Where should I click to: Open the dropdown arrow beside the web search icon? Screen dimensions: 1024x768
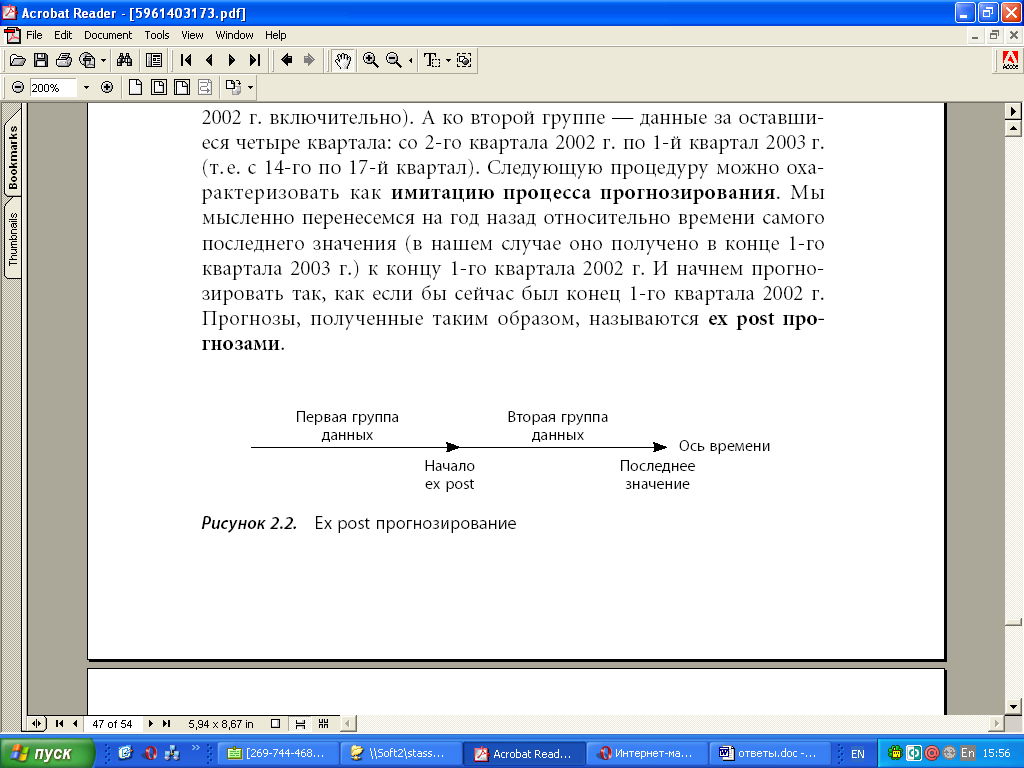[103, 61]
